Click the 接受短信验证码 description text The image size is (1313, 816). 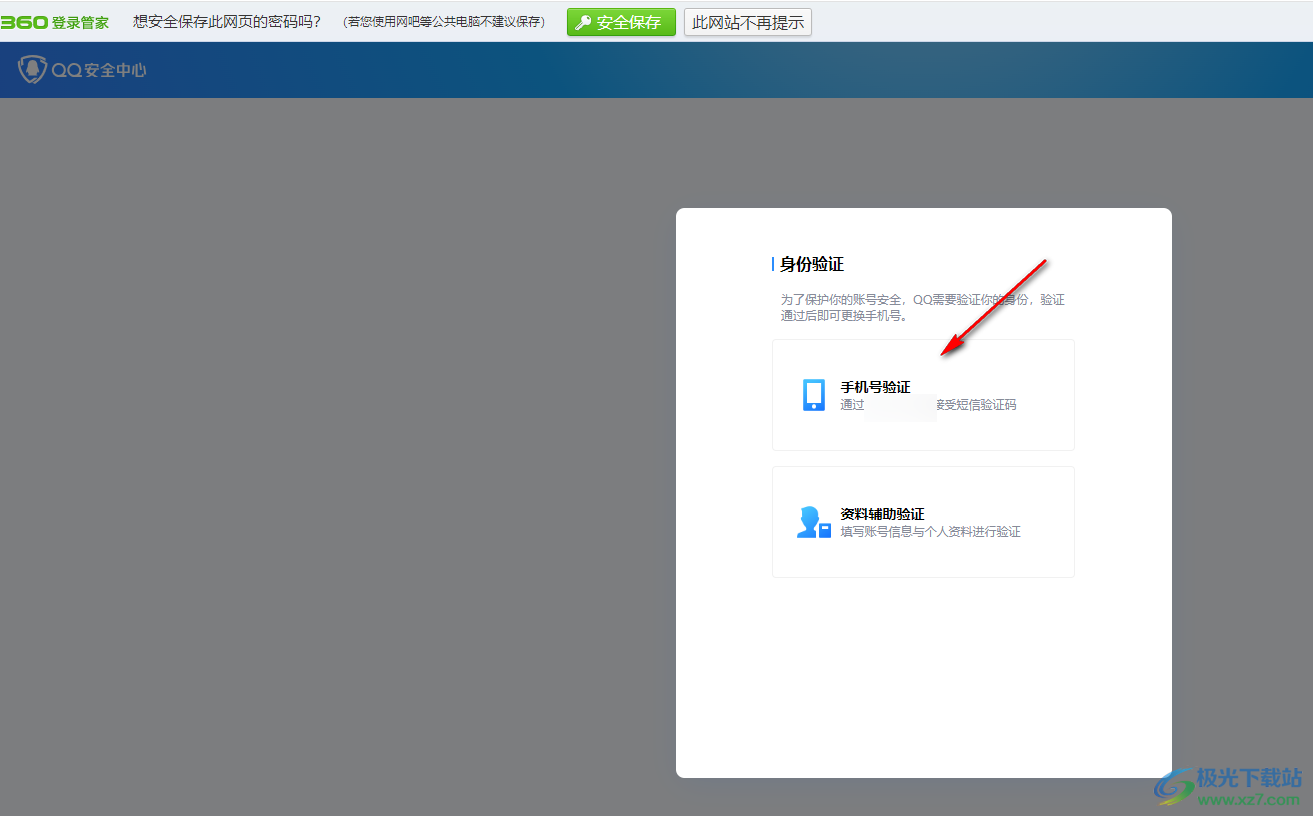pos(976,405)
